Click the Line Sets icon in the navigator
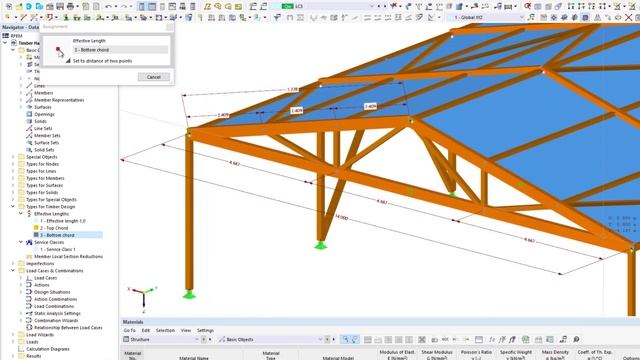 pos(29,129)
